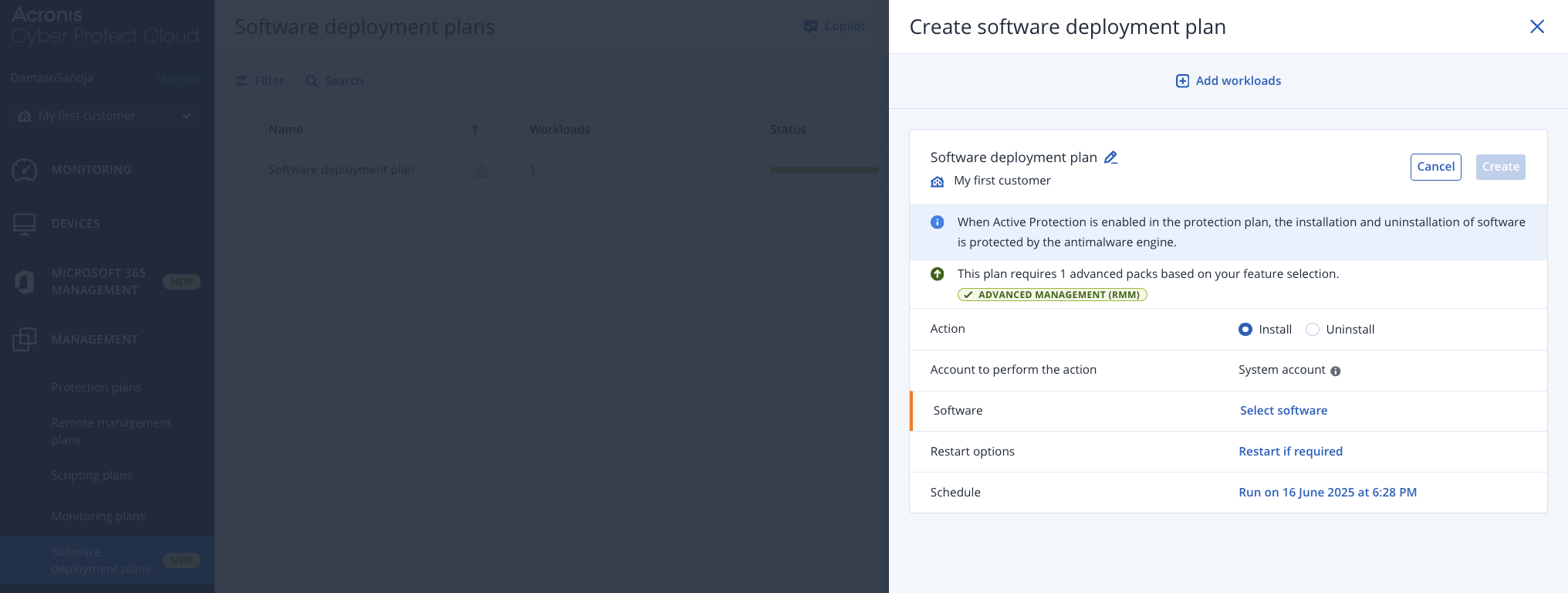The height and width of the screenshot is (593, 1568).
Task: Open Copilot from the page header
Action: (x=834, y=26)
